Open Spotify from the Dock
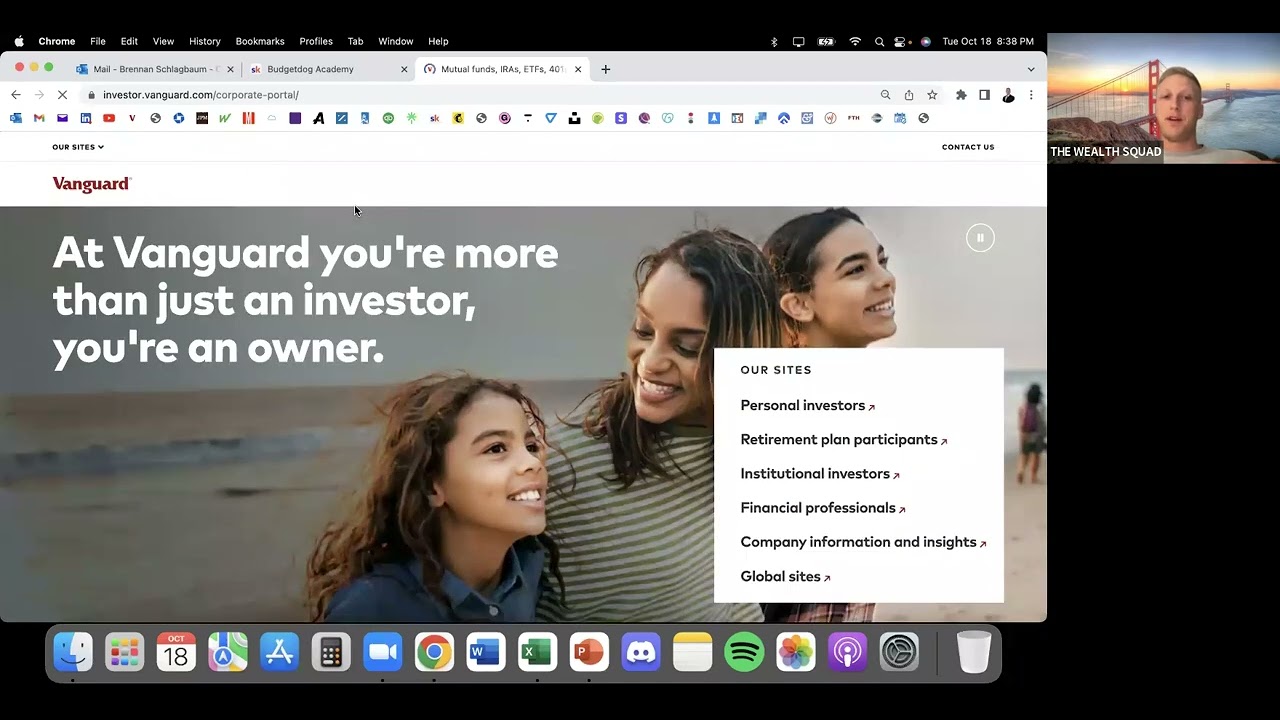 point(744,653)
